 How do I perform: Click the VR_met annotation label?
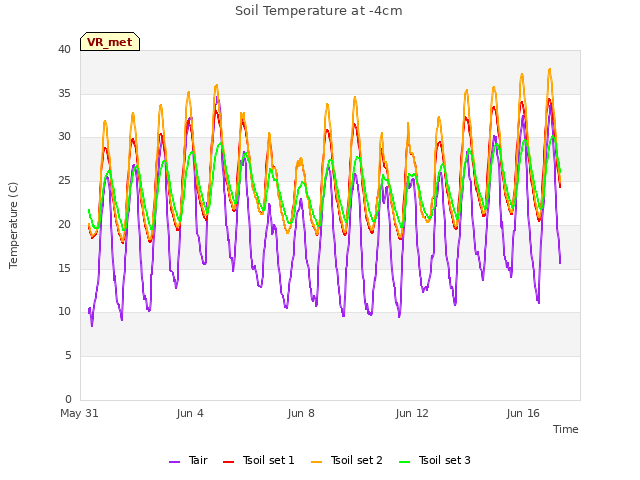[x=110, y=42]
